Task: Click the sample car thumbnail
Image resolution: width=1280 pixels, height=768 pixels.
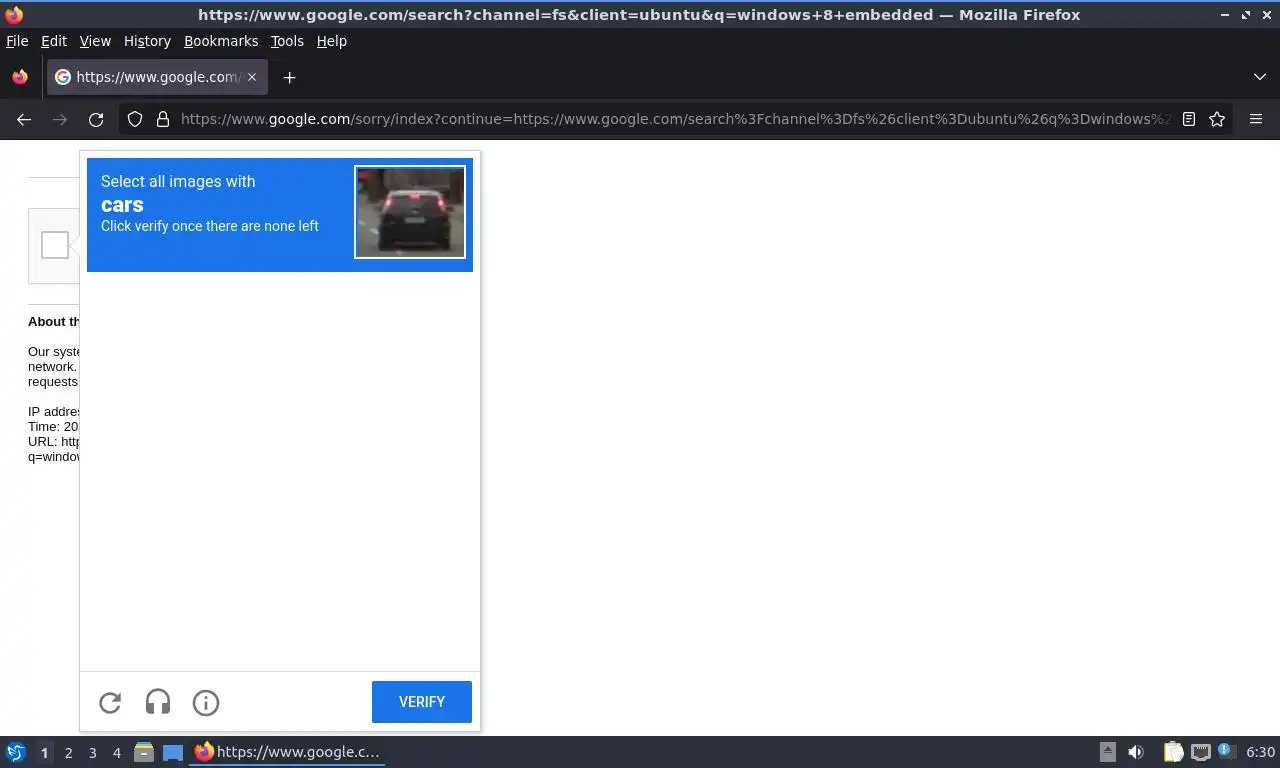Action: pyautogui.click(x=410, y=212)
